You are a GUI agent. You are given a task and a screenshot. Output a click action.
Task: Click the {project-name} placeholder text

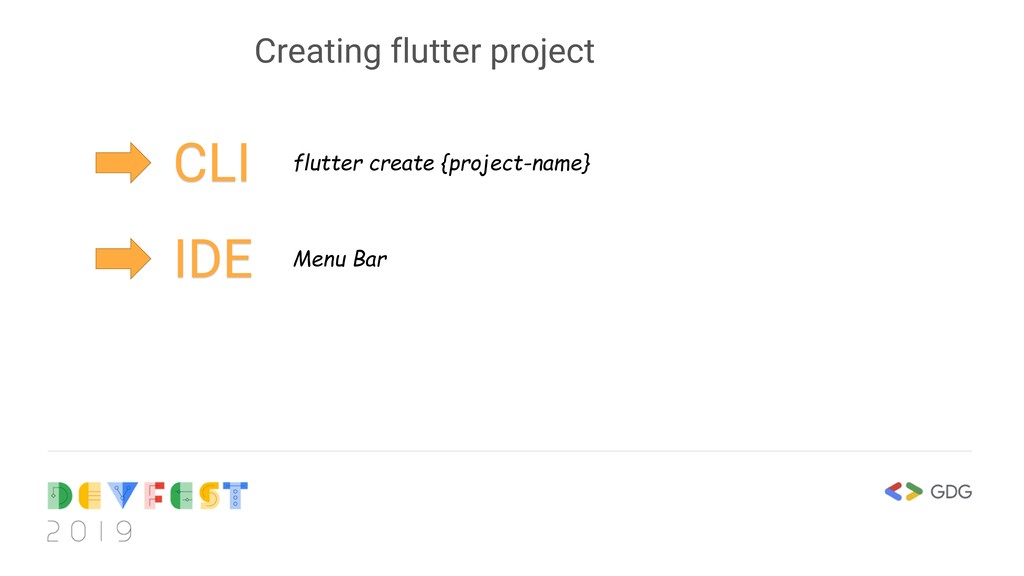pos(515,163)
